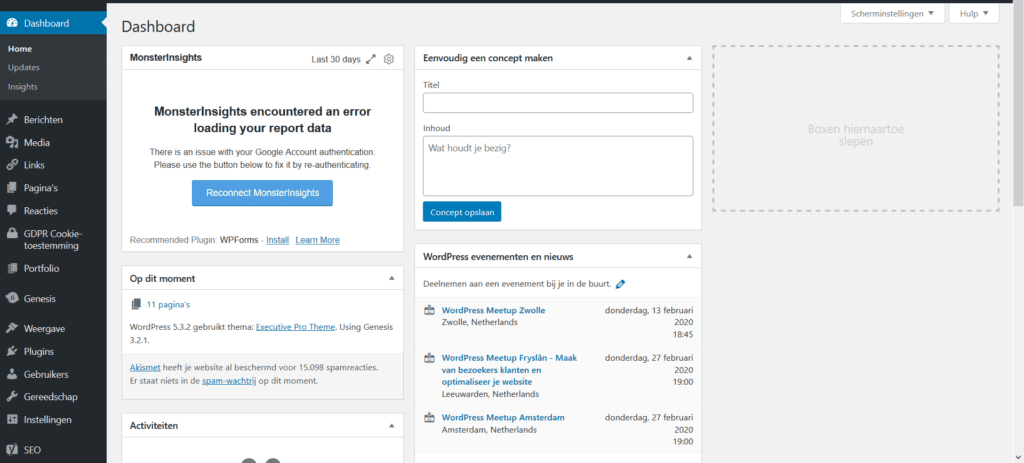Open the GDPR Cookie-toestemming menu label
Image resolution: width=1024 pixels, height=463 pixels.
pyautogui.click(x=54, y=240)
